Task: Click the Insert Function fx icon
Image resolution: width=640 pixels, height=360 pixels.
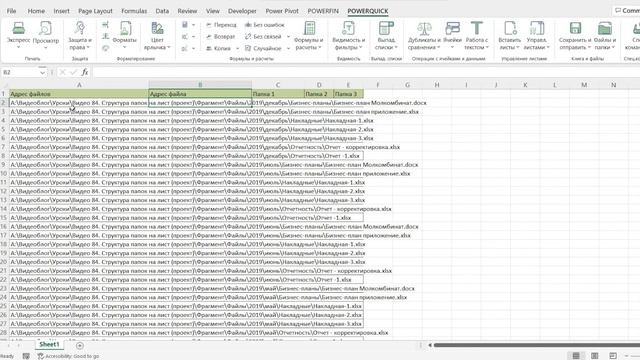Action: click(85, 72)
